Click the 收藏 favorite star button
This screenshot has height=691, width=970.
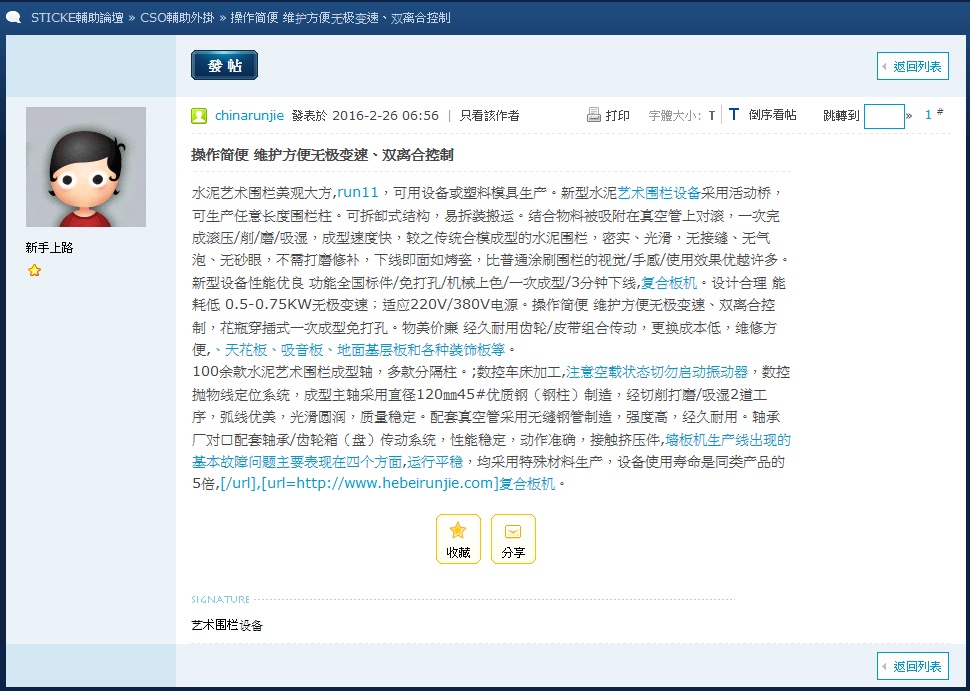tap(458, 539)
